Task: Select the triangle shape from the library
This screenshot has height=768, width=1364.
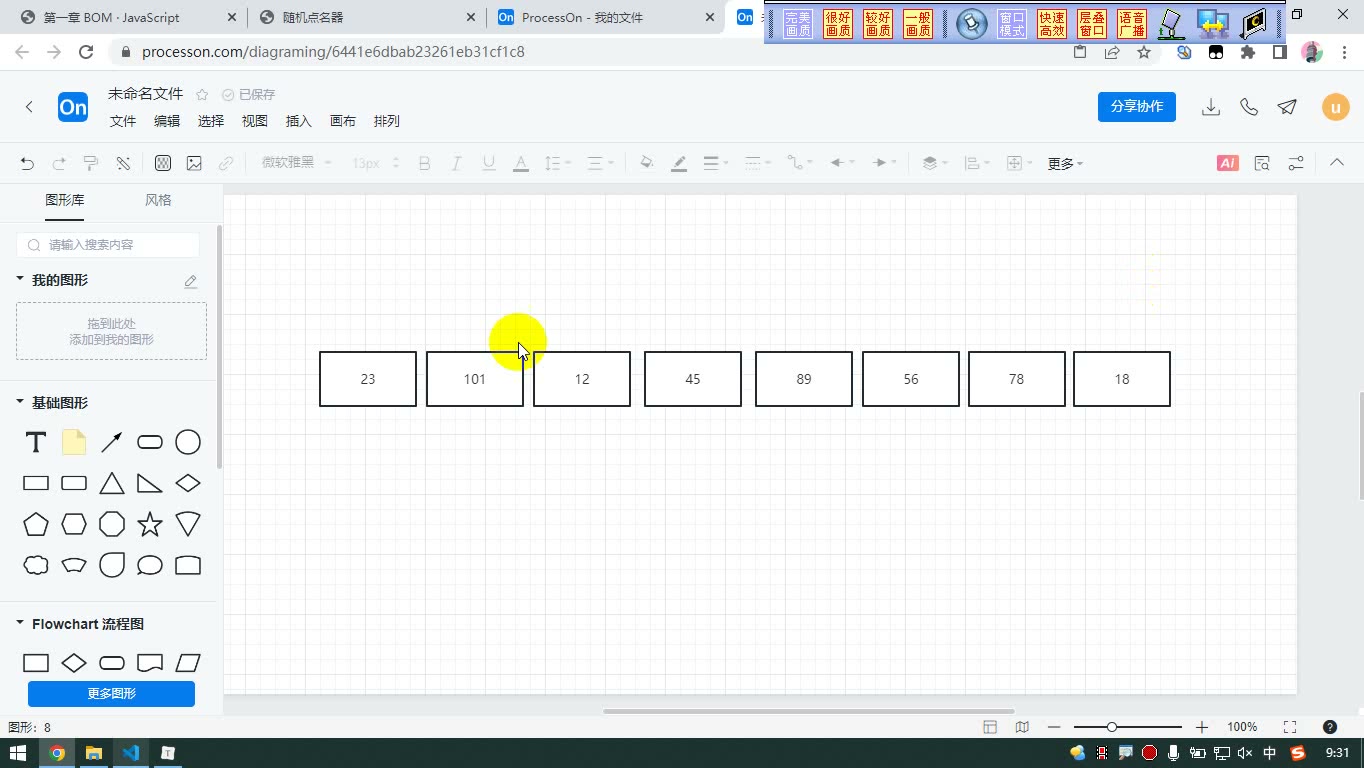Action: (x=112, y=483)
